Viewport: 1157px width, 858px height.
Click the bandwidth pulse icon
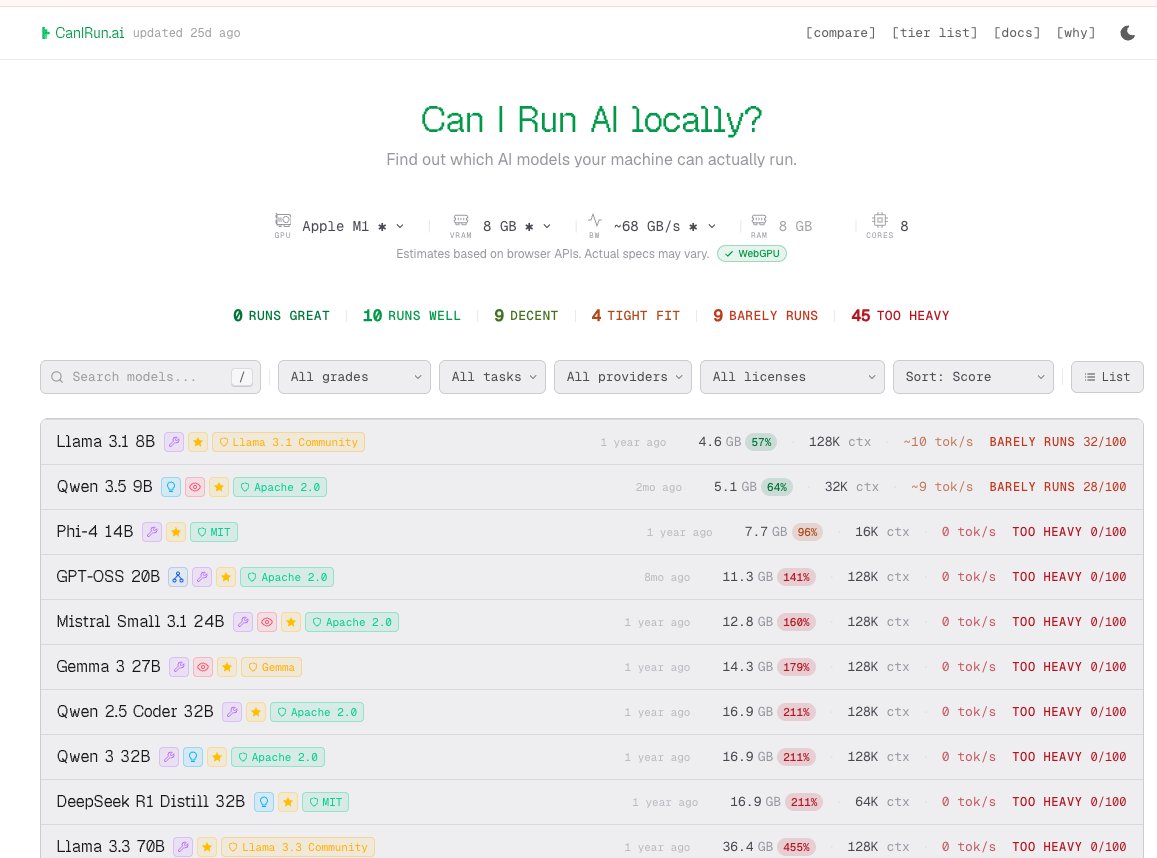point(595,220)
